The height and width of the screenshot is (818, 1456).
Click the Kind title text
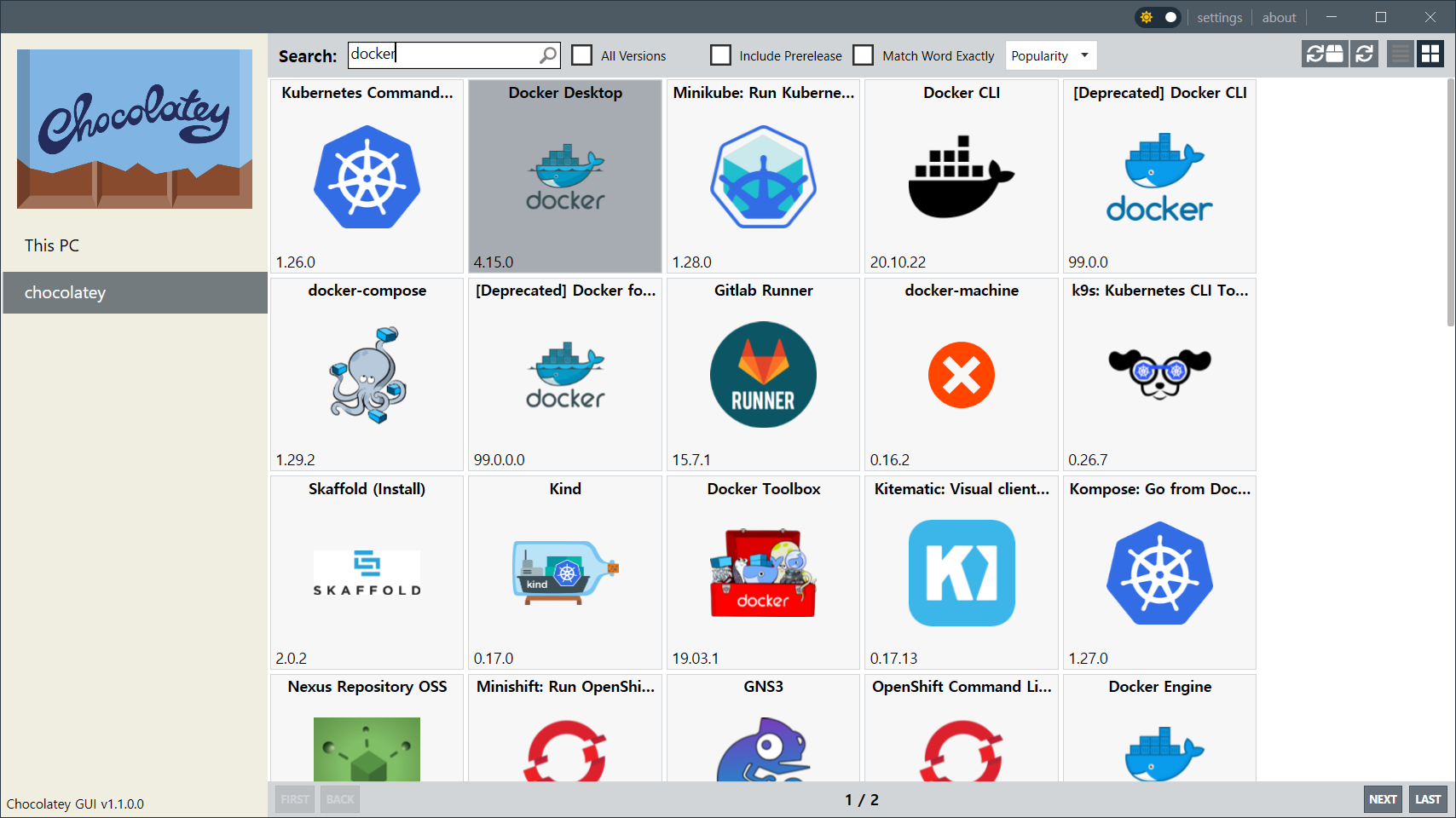pyautogui.click(x=565, y=489)
